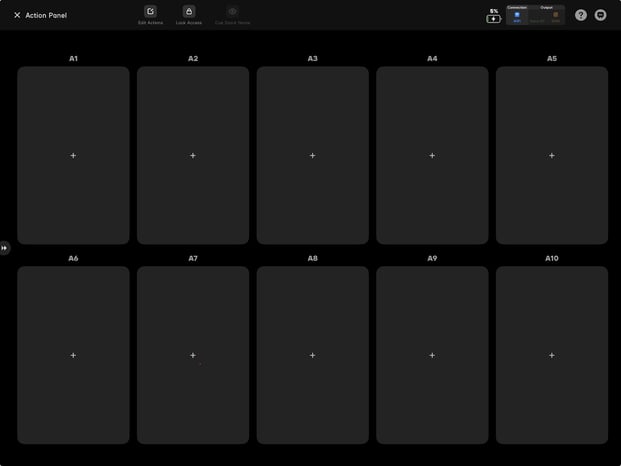Image resolution: width=621 pixels, height=466 pixels.
Task: Add an action to slot A6
Action: 73,355
